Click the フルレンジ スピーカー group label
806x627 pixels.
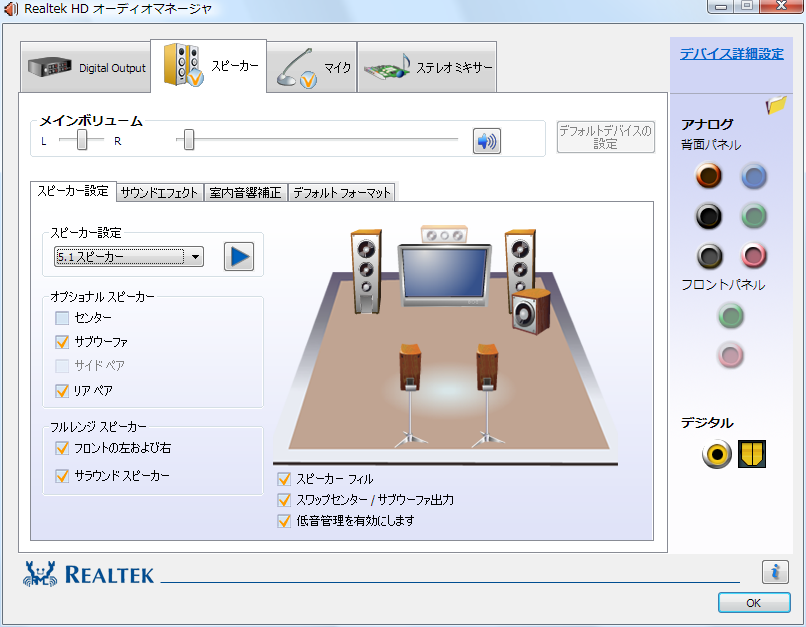tap(98, 427)
